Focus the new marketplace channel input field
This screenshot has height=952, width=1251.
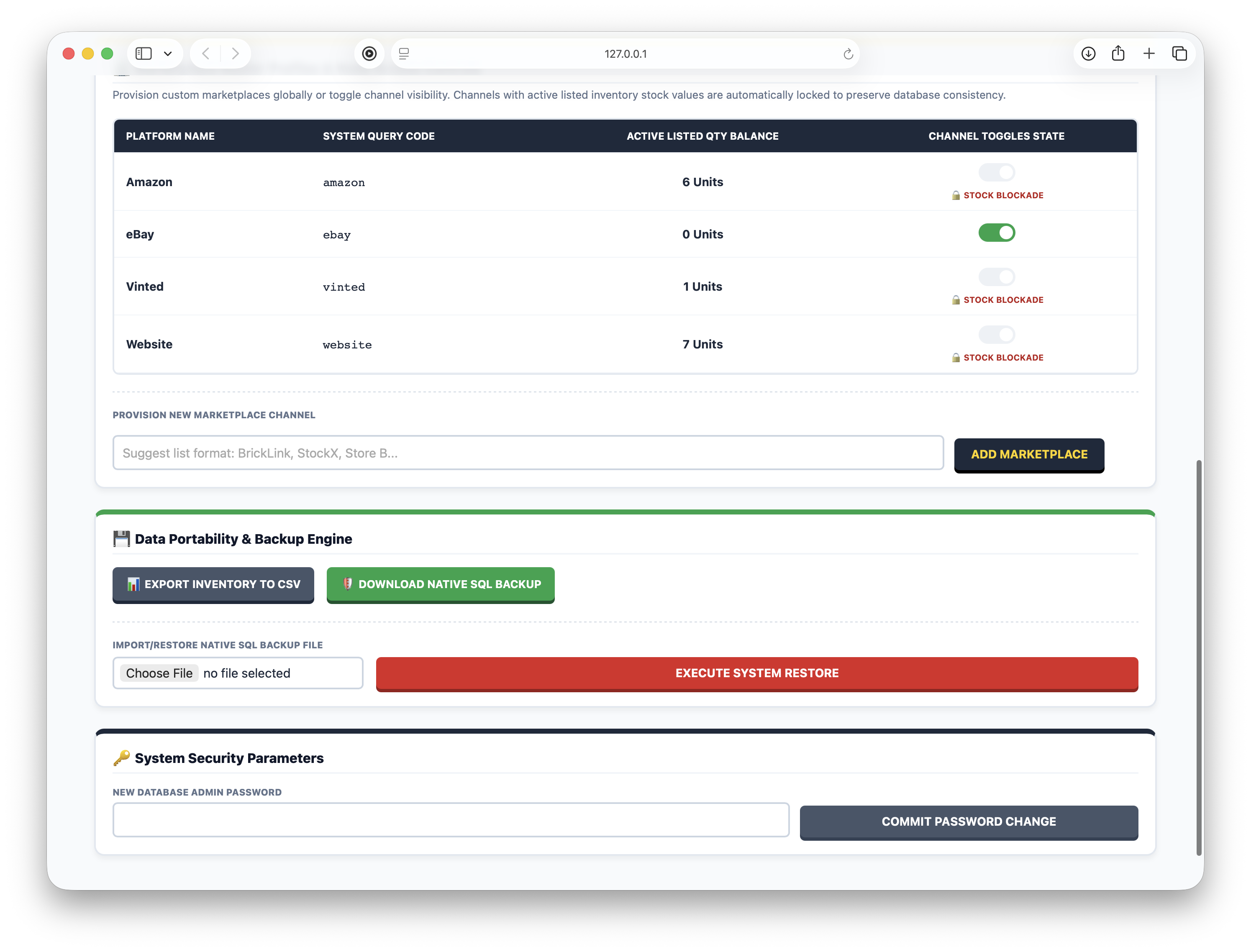528,453
